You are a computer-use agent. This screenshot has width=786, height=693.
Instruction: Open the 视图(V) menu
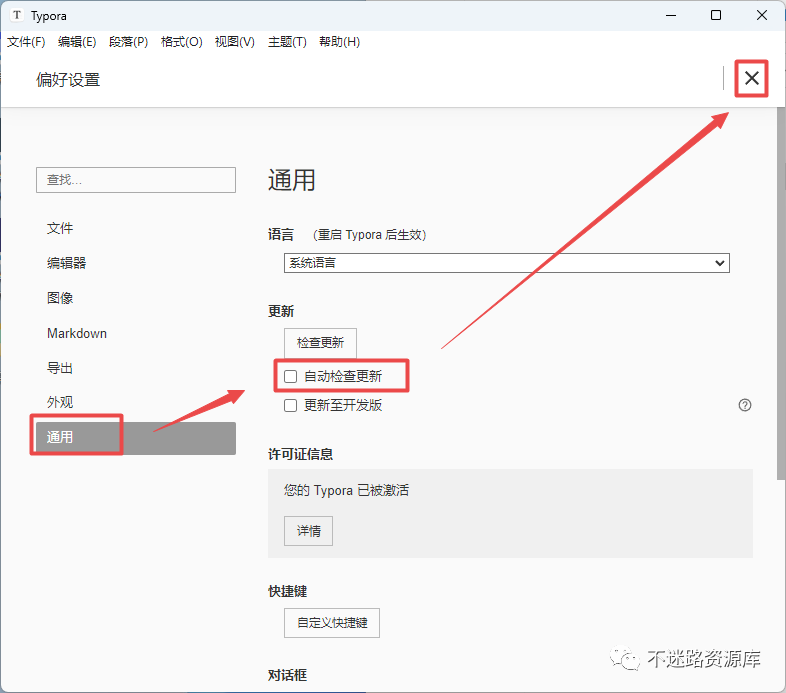[235, 42]
